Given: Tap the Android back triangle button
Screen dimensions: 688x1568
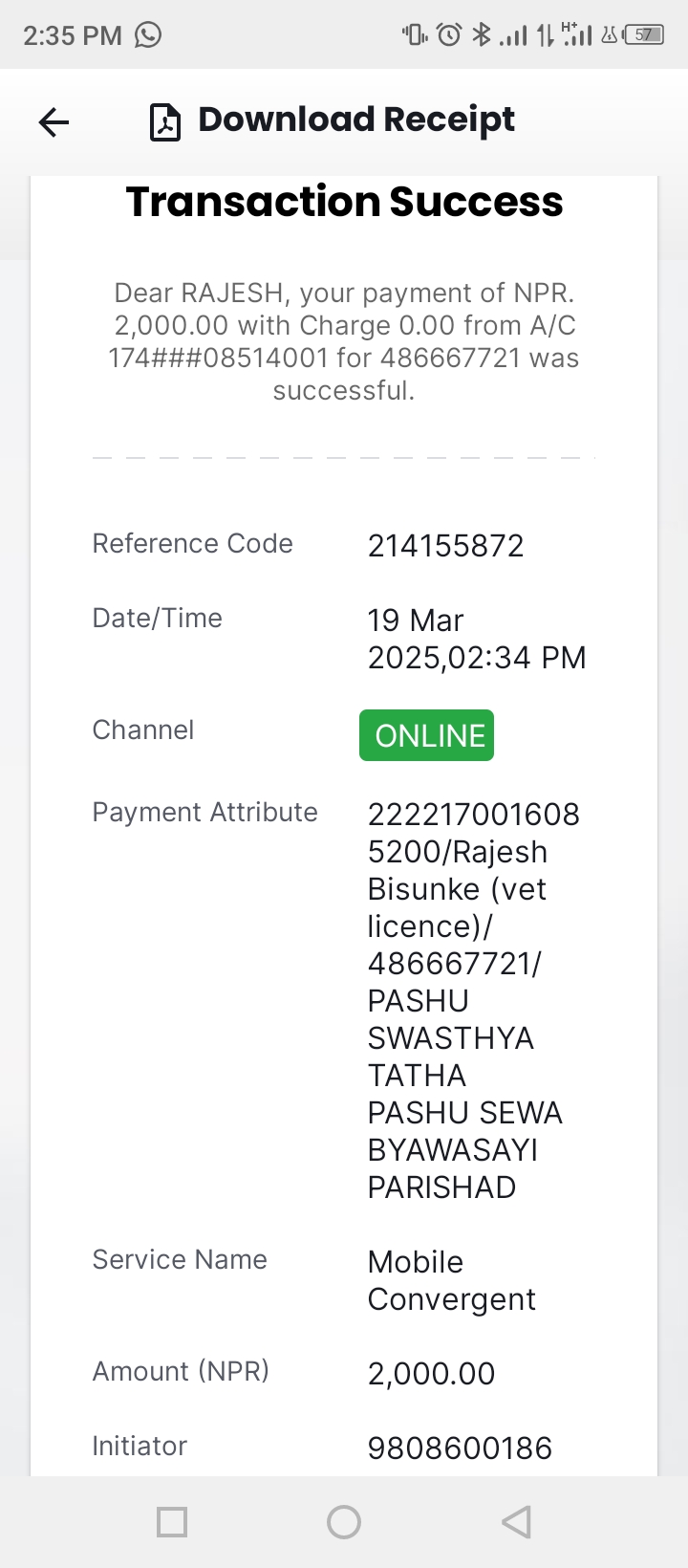Looking at the screenshot, I should 516,1521.
